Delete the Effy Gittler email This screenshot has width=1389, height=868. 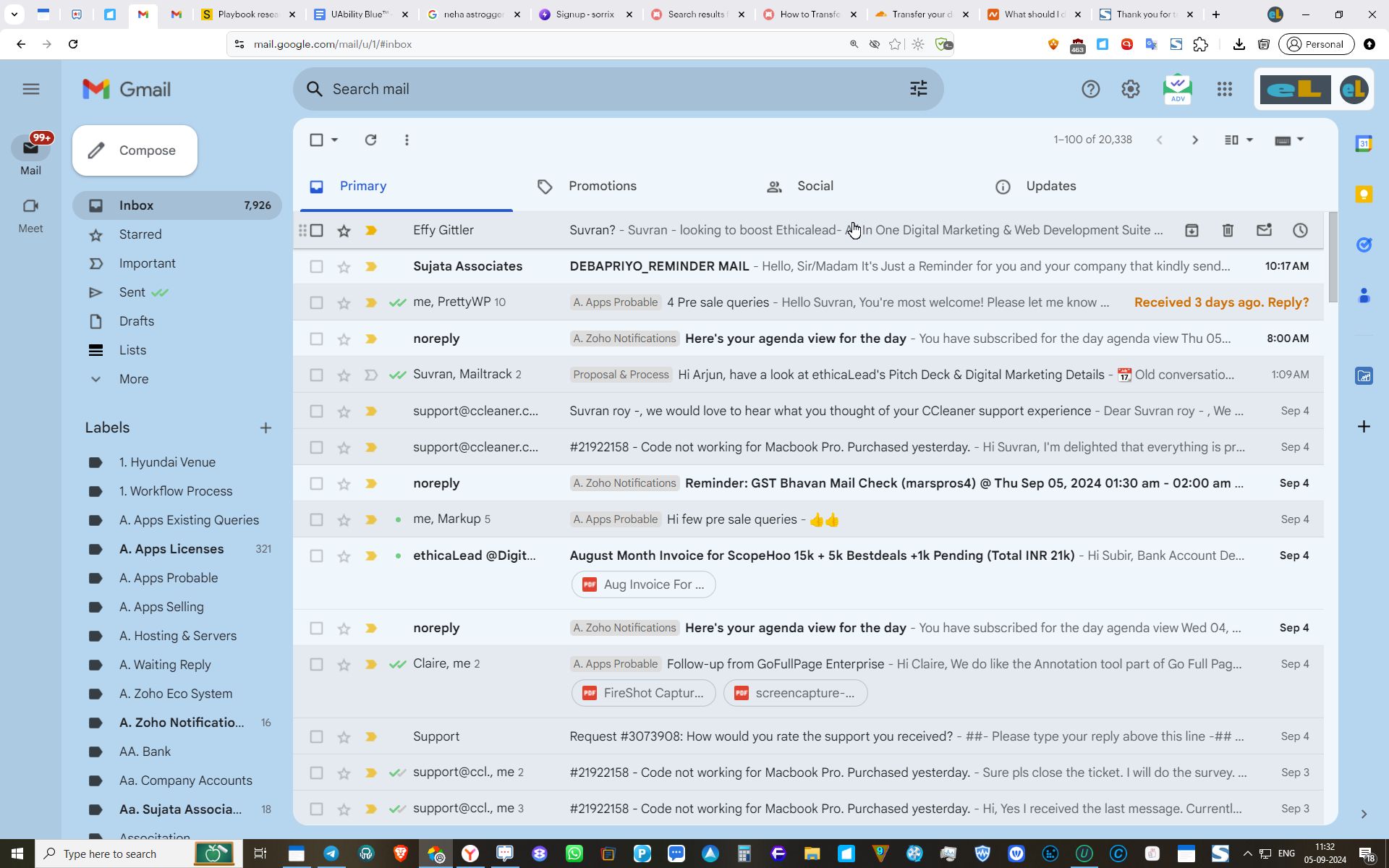pos(1228,230)
